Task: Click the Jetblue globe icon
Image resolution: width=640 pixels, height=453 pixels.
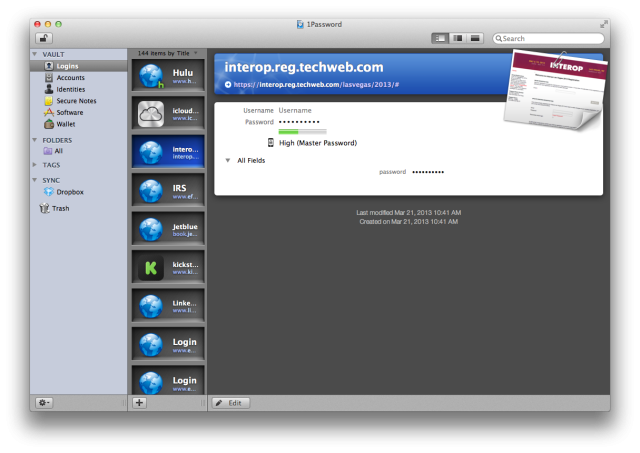Action: (x=151, y=229)
